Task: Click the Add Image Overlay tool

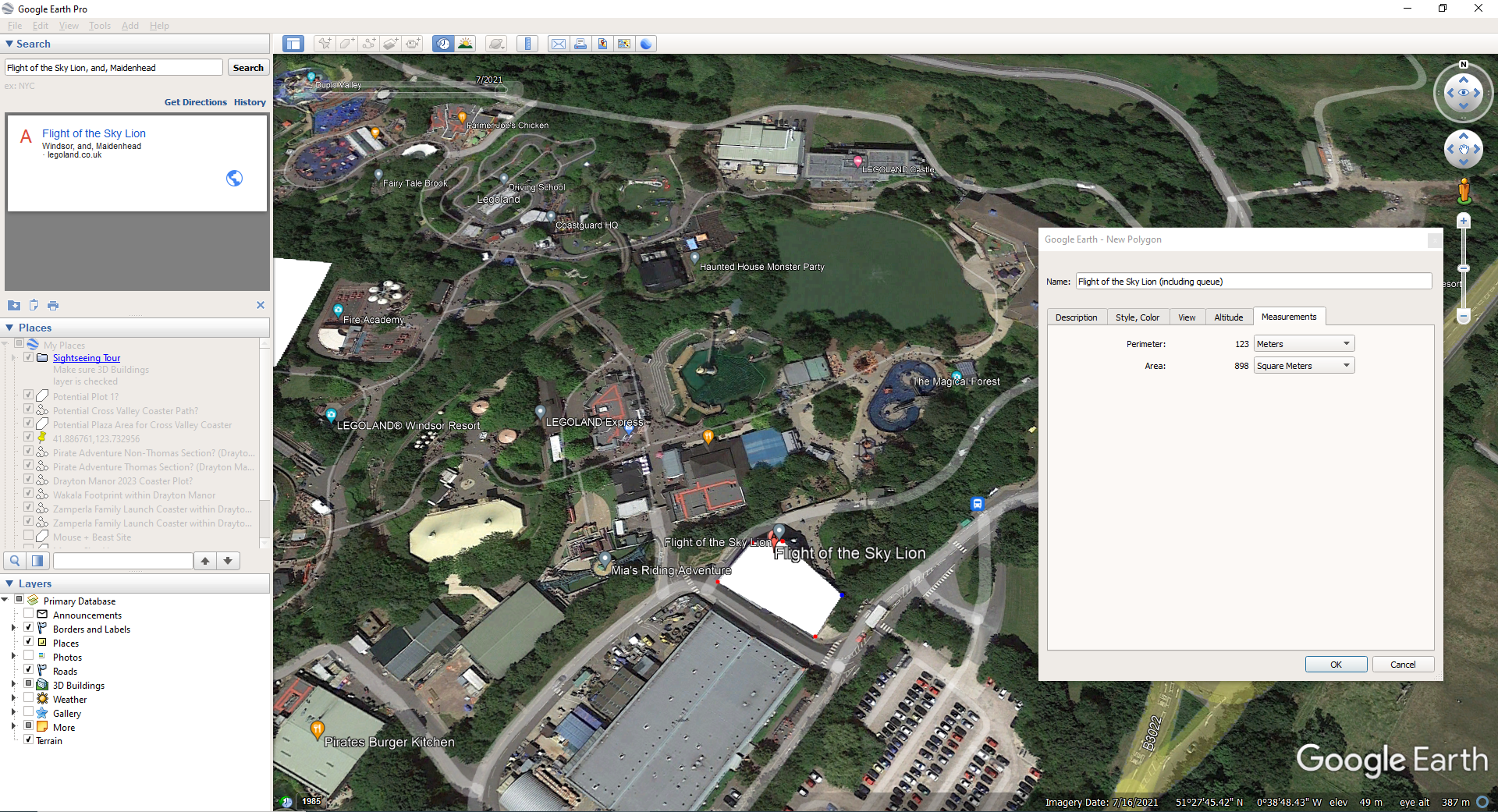Action: [390, 44]
